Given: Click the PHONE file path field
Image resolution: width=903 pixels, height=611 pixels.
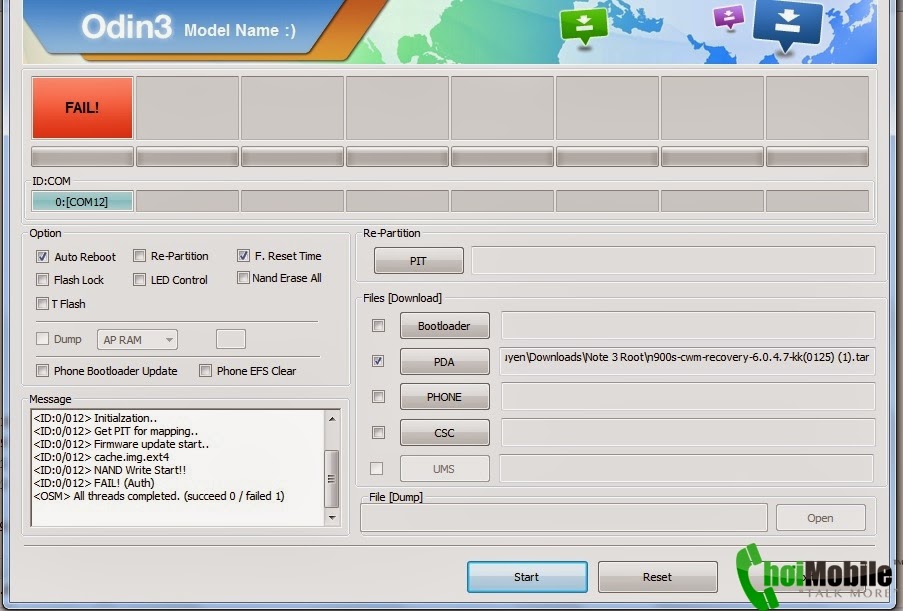Looking at the screenshot, I should 688,397.
